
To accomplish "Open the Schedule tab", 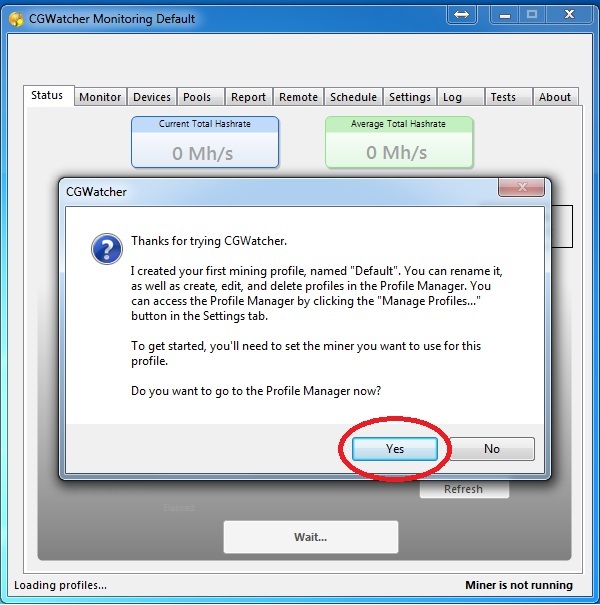I will [x=354, y=97].
